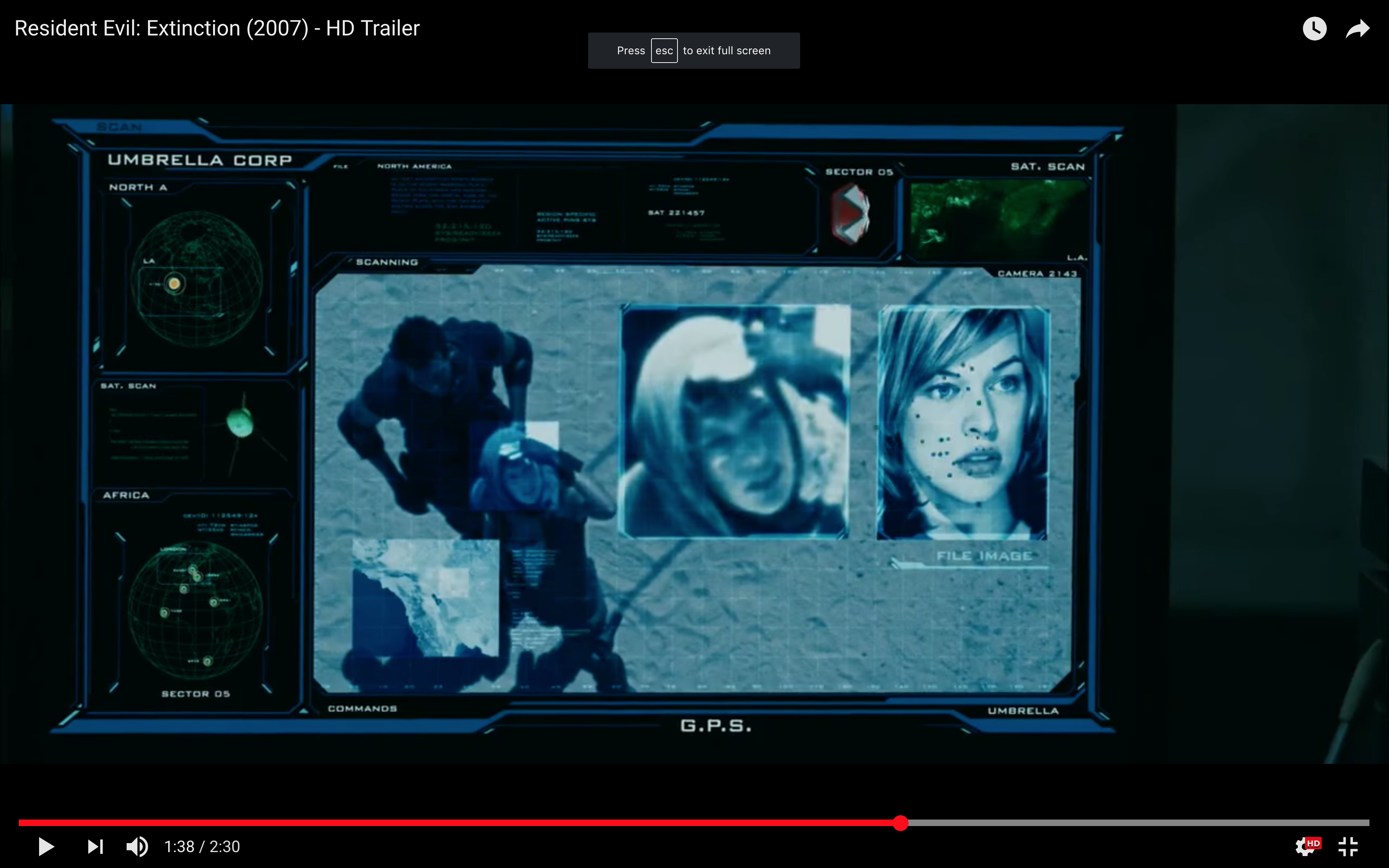Click the 1:38 / 2:30 time display
1389x868 pixels.
tap(202, 847)
